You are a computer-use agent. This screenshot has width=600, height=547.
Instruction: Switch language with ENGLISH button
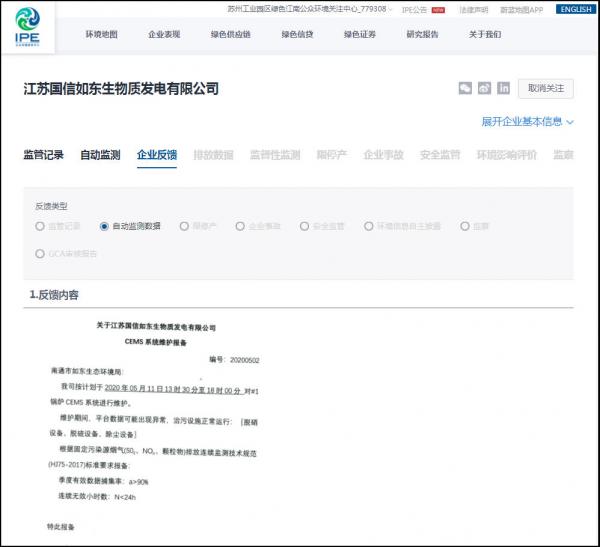tap(576, 9)
